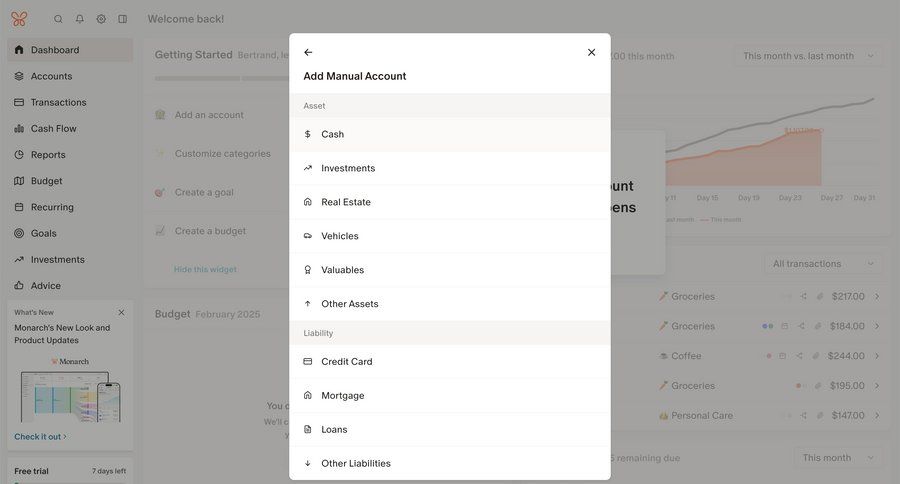Screen dimensions: 900x484
Task: Click the card icon beside Credit Card
Action: click(308, 362)
